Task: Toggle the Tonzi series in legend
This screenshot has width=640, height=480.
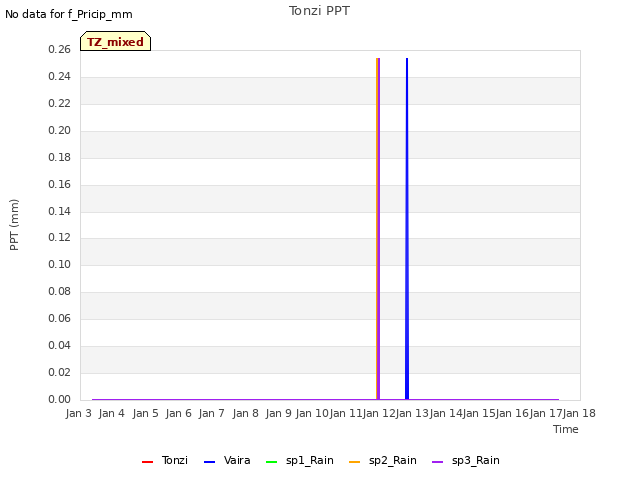Action: [164, 460]
